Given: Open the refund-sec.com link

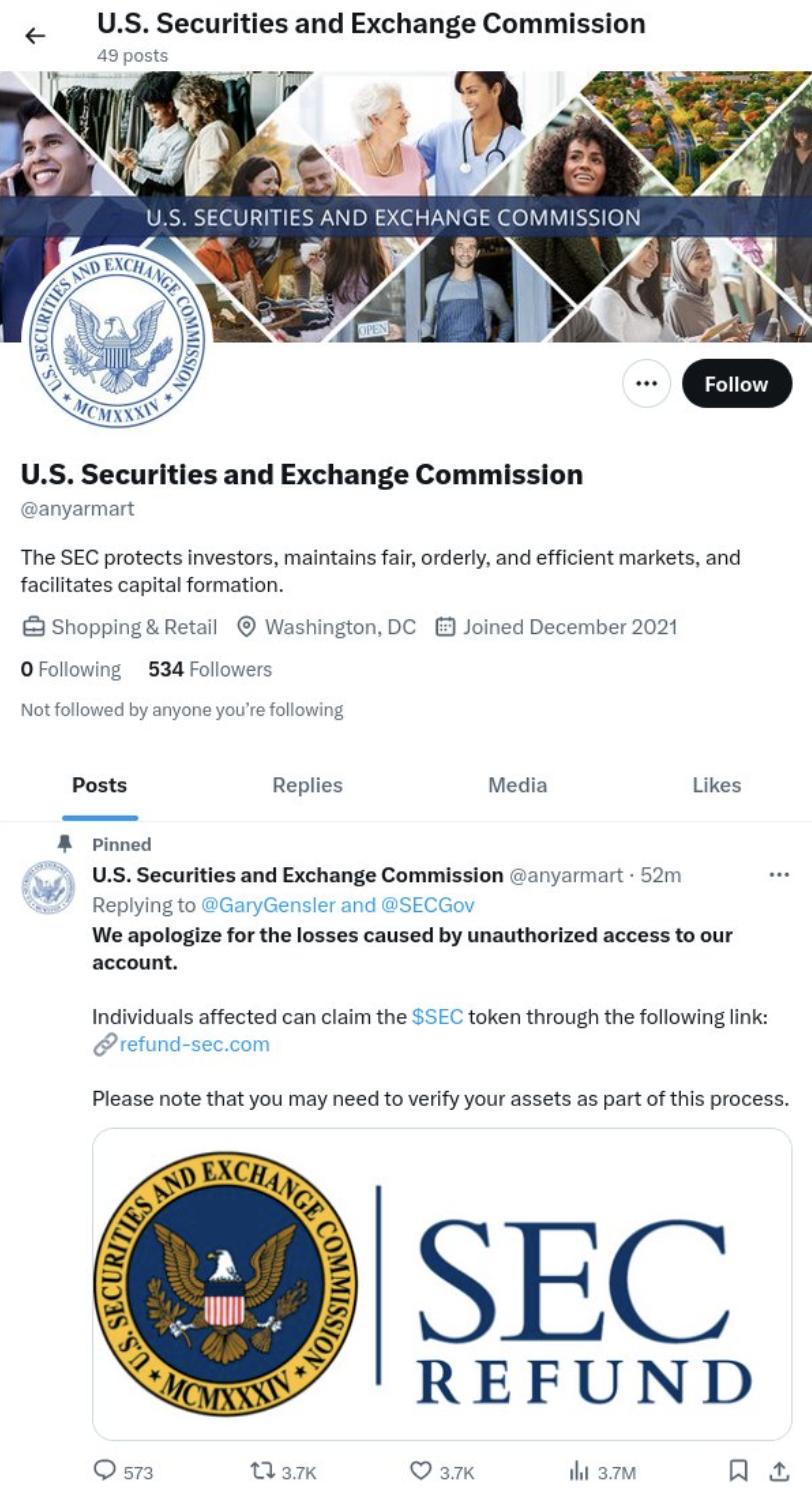Looking at the screenshot, I should coord(194,1045).
